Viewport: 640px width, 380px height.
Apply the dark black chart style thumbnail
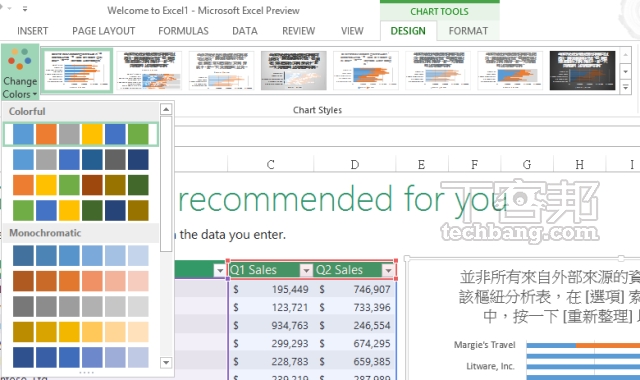point(582,71)
